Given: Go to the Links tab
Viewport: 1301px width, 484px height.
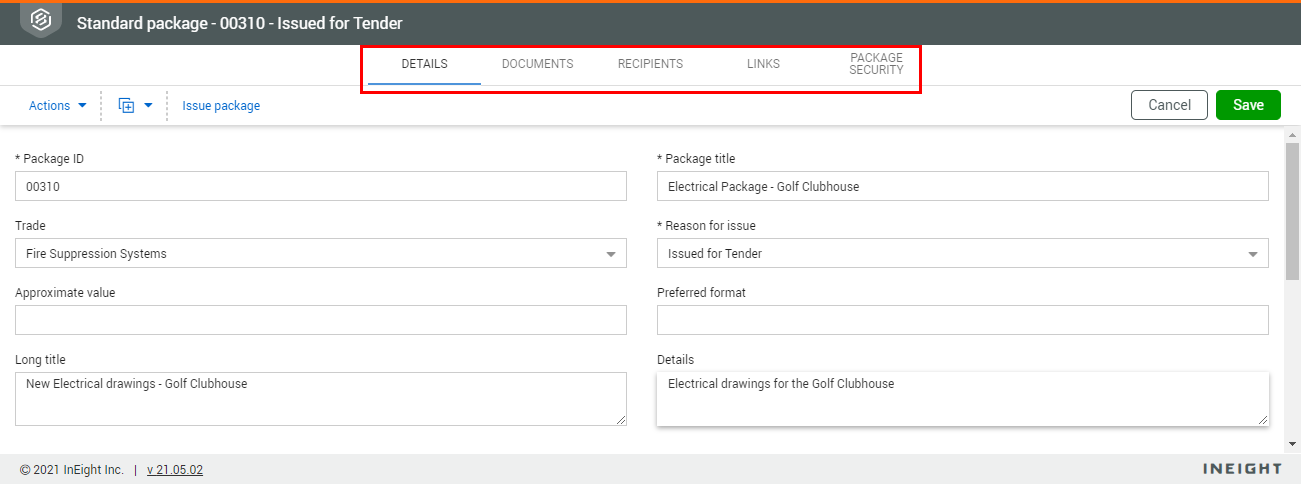Looking at the screenshot, I should tap(763, 64).
